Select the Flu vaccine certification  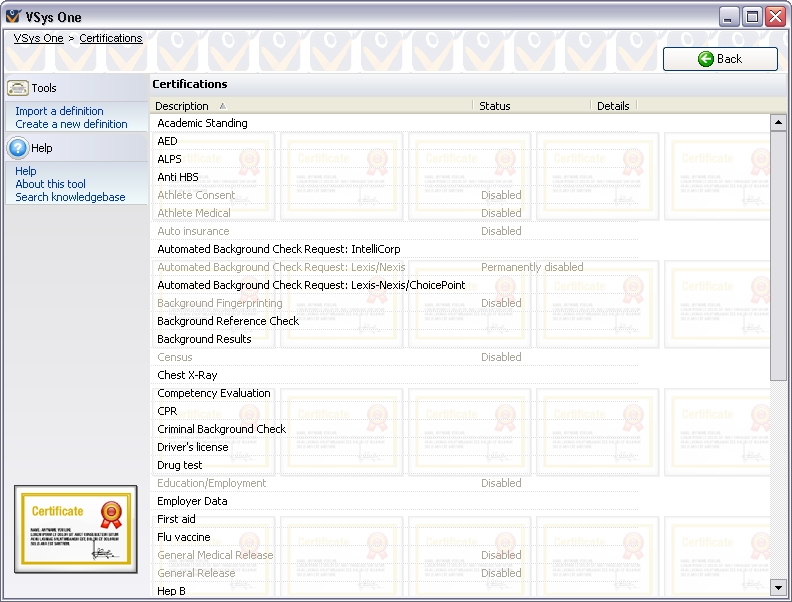click(x=184, y=537)
